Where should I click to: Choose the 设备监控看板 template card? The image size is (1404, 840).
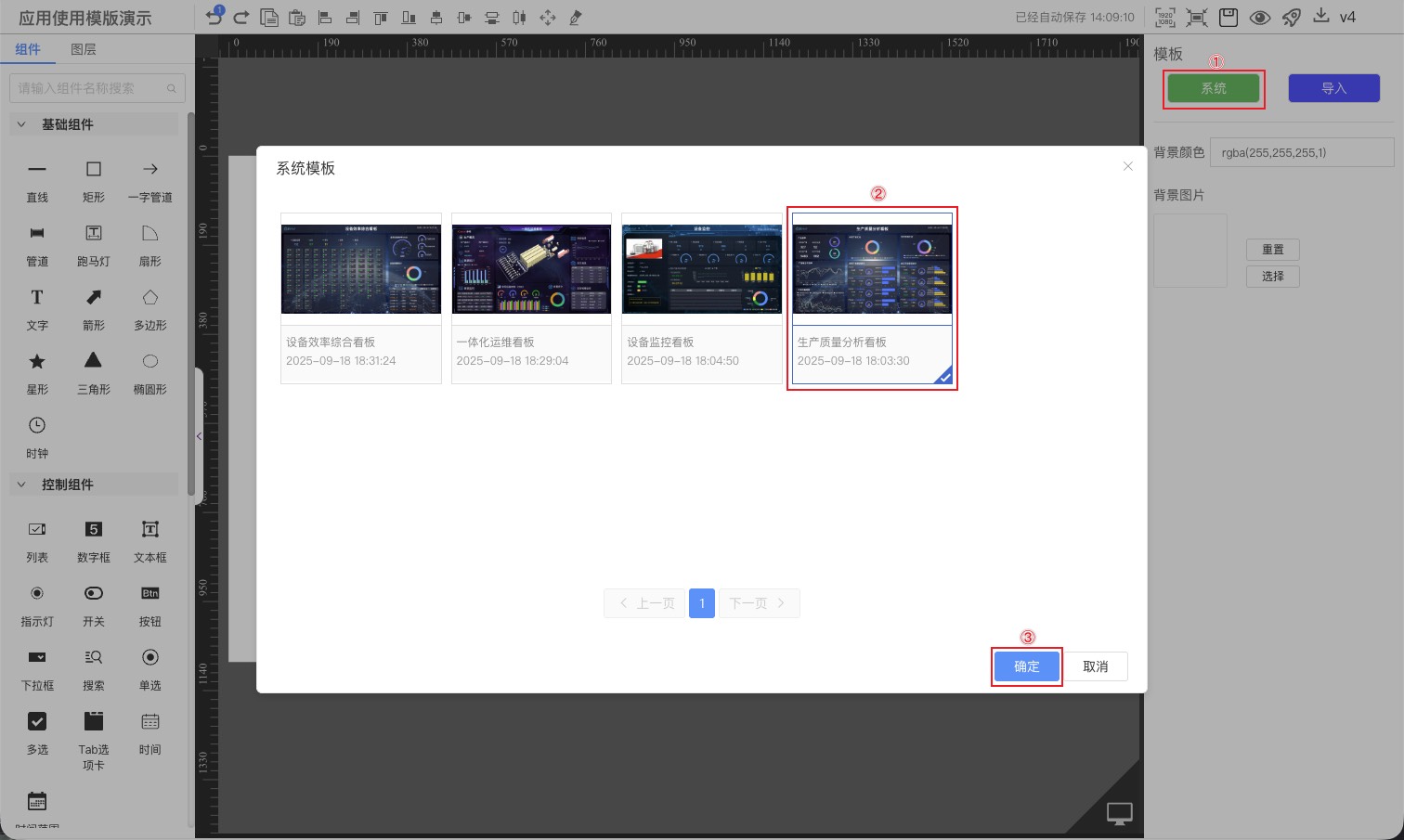701,298
